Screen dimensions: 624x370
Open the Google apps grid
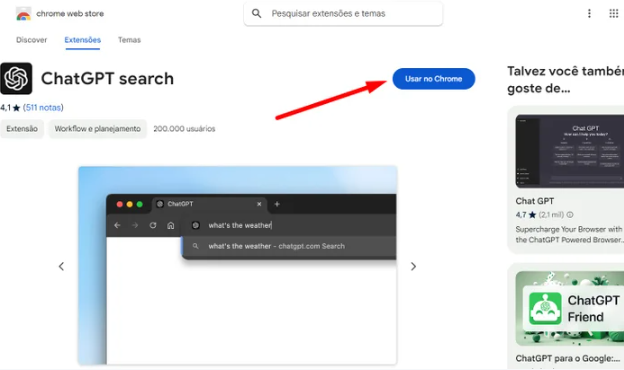coord(614,14)
